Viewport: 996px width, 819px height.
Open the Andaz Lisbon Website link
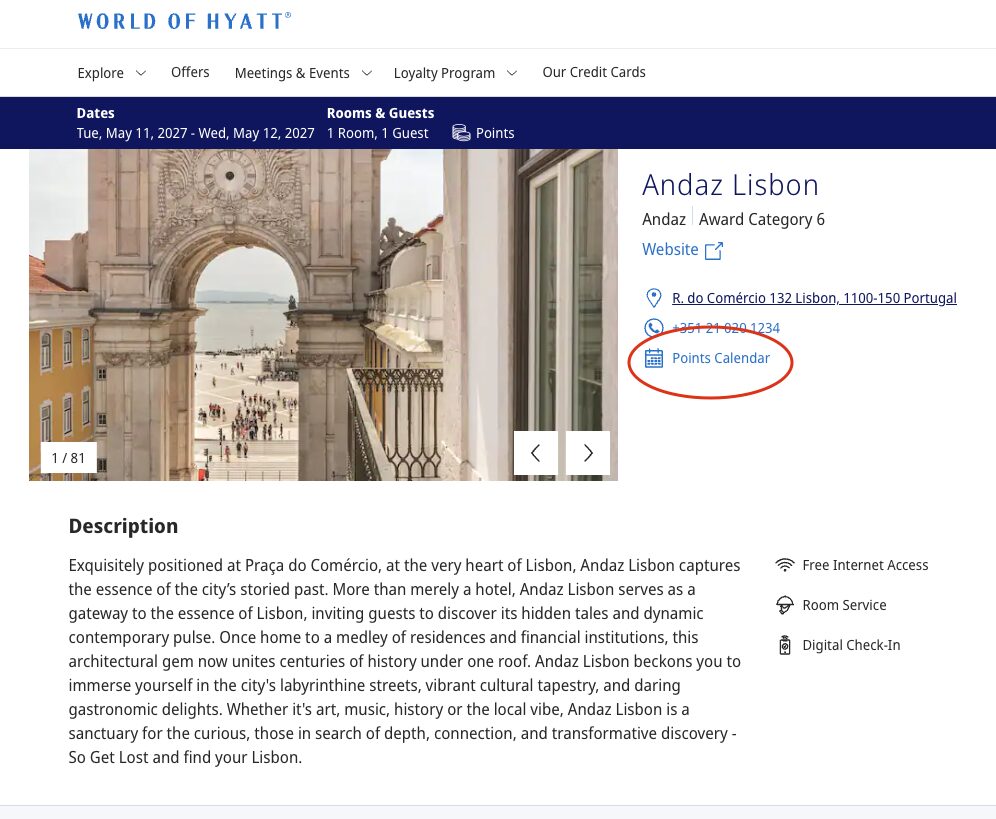pyautogui.click(x=670, y=249)
